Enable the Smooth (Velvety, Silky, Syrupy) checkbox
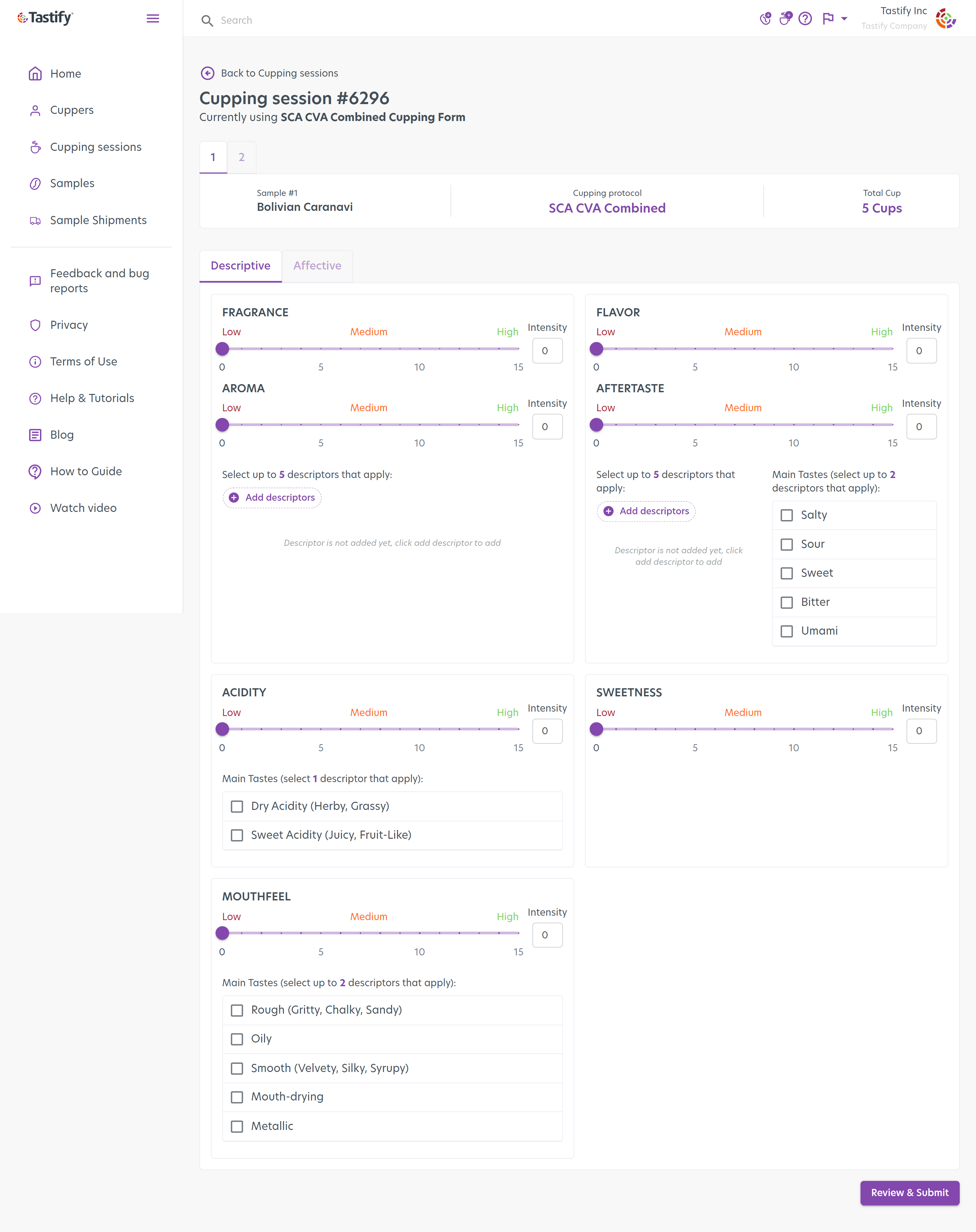Screen dimensions: 976x1232 (237, 1069)
